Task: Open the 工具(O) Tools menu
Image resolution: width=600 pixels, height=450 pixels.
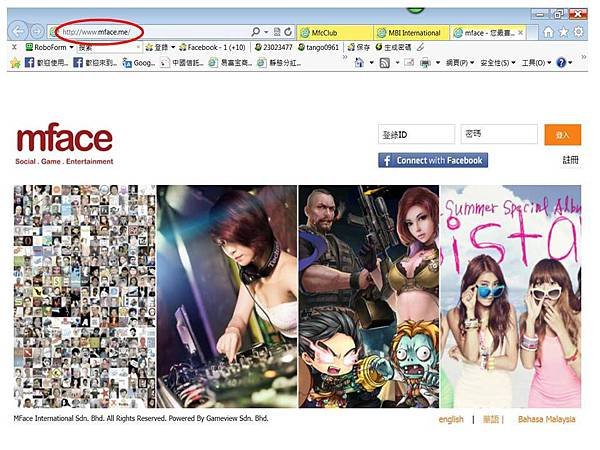Action: point(536,62)
